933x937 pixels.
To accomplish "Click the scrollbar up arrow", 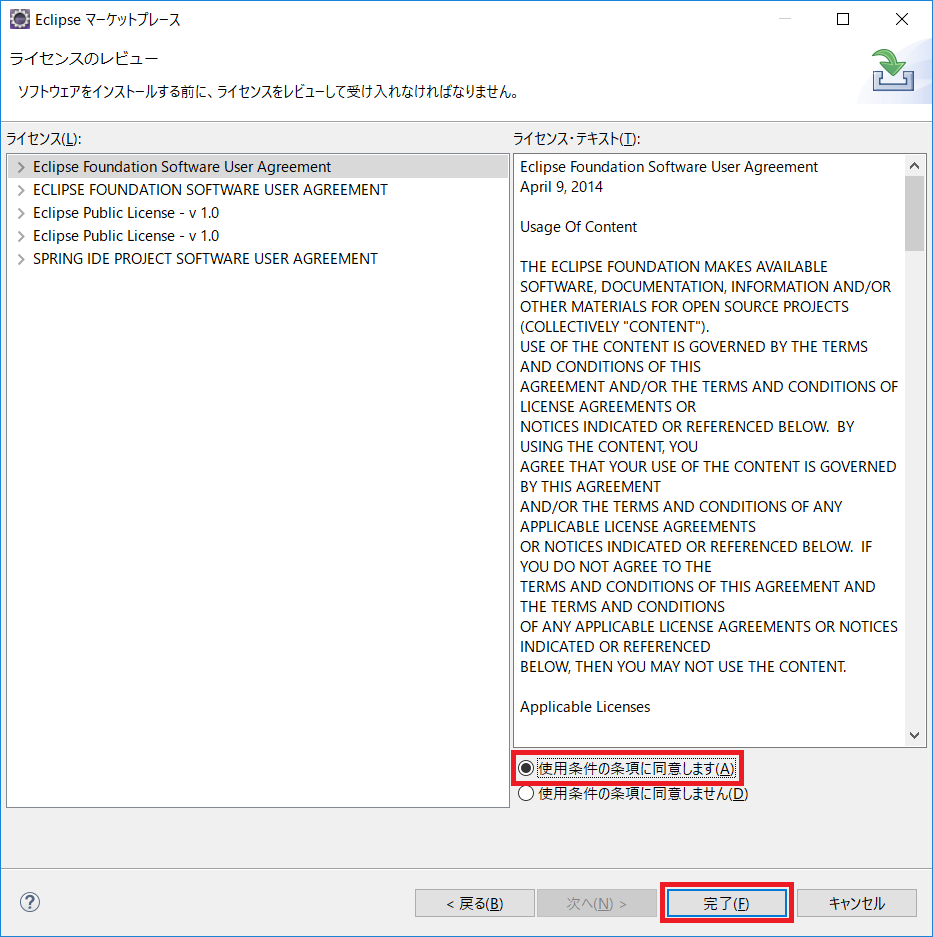I will [x=915, y=164].
